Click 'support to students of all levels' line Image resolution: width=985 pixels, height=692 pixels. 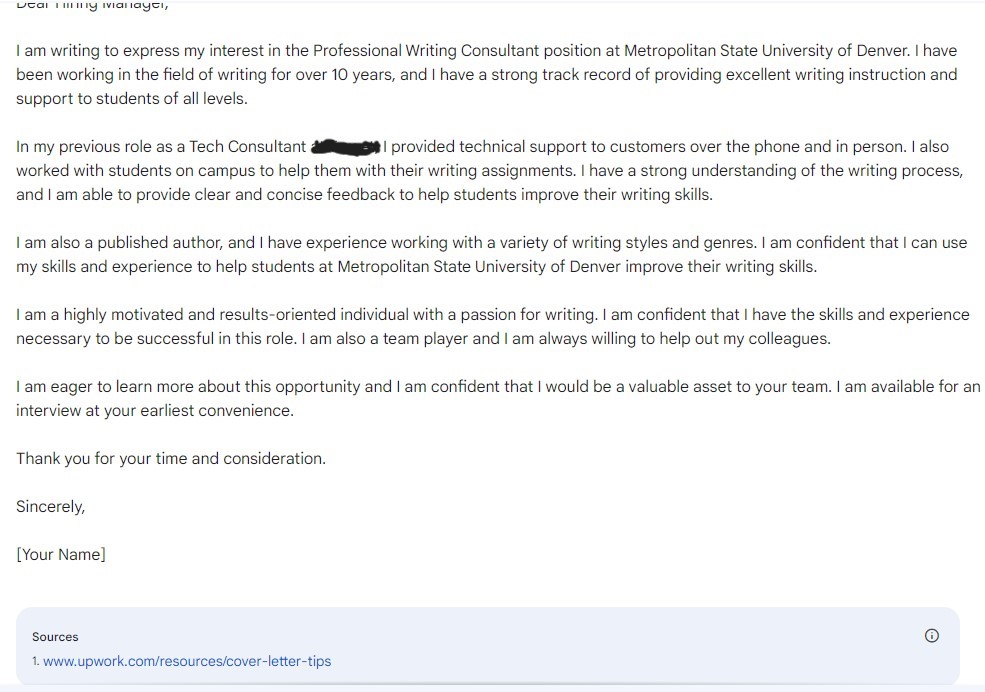(x=132, y=99)
